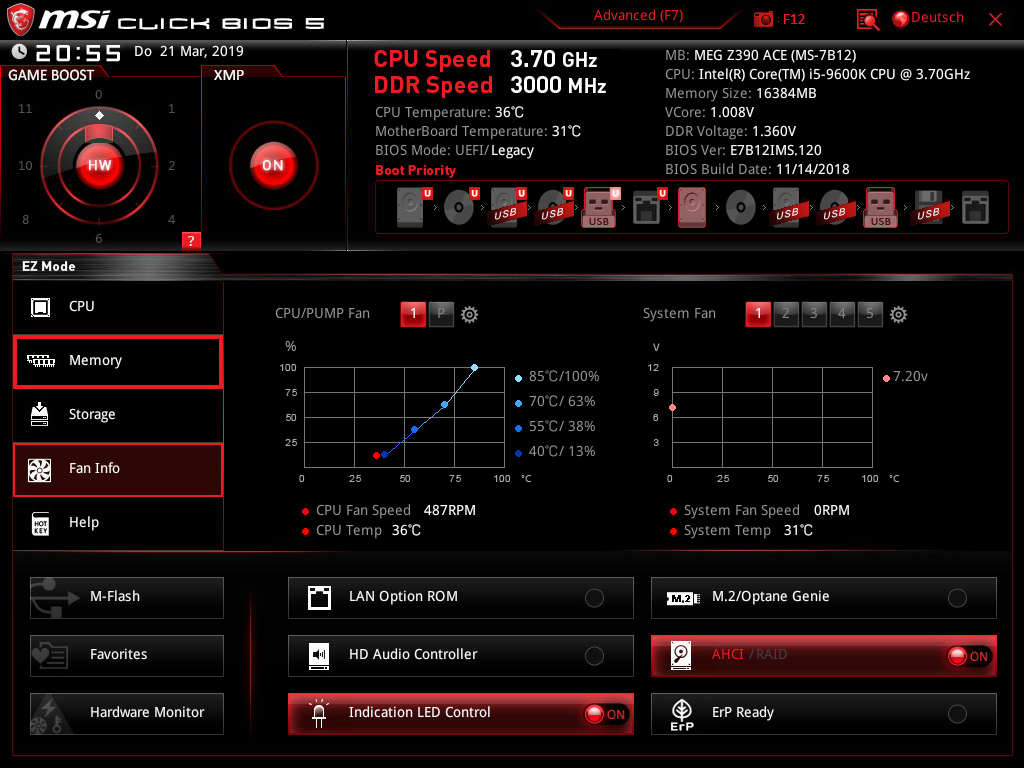The height and width of the screenshot is (768, 1024).
Task: Select the USB floppy boot device
Action: point(929,208)
